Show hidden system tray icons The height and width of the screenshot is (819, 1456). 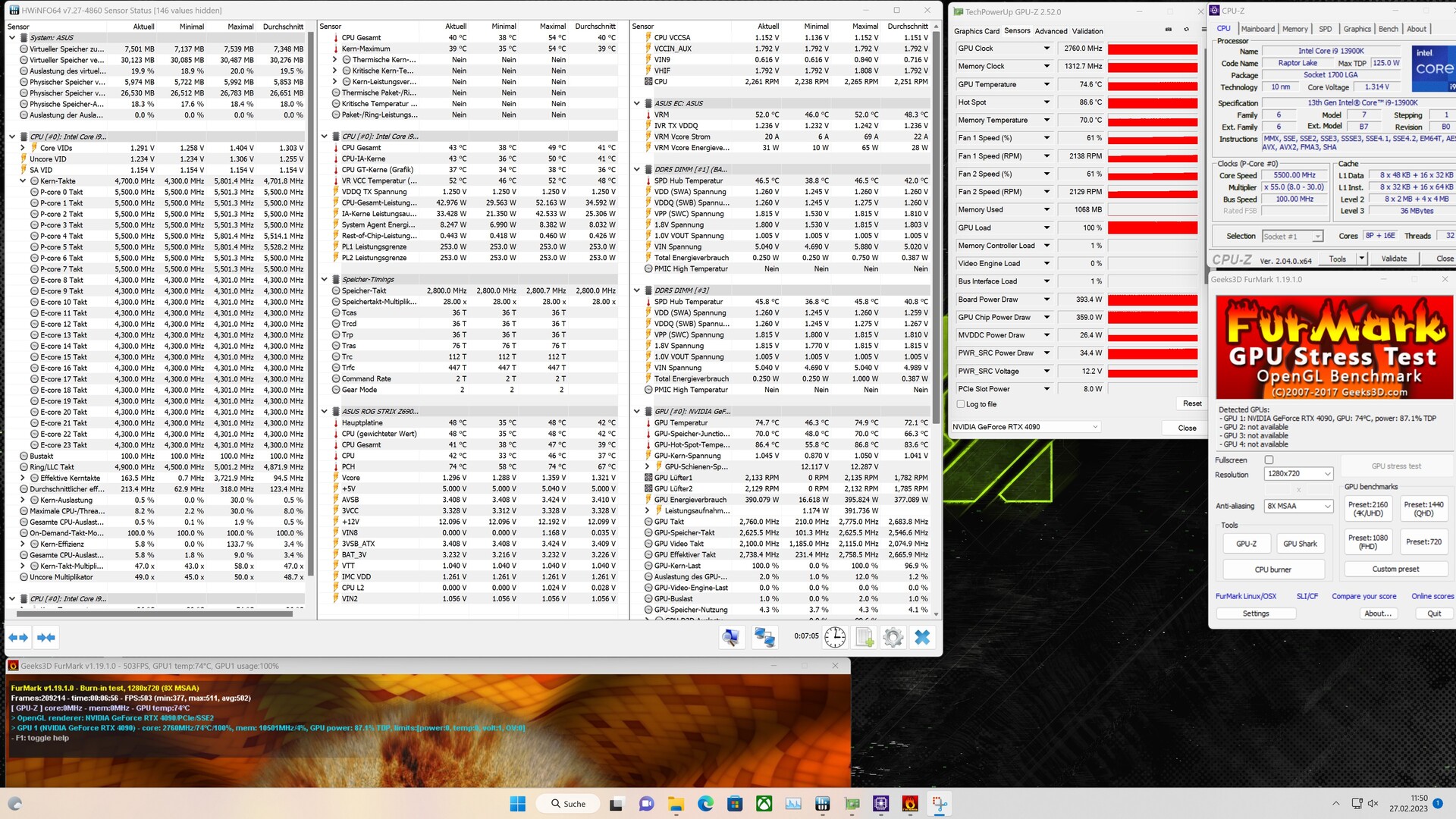pyautogui.click(x=1335, y=804)
